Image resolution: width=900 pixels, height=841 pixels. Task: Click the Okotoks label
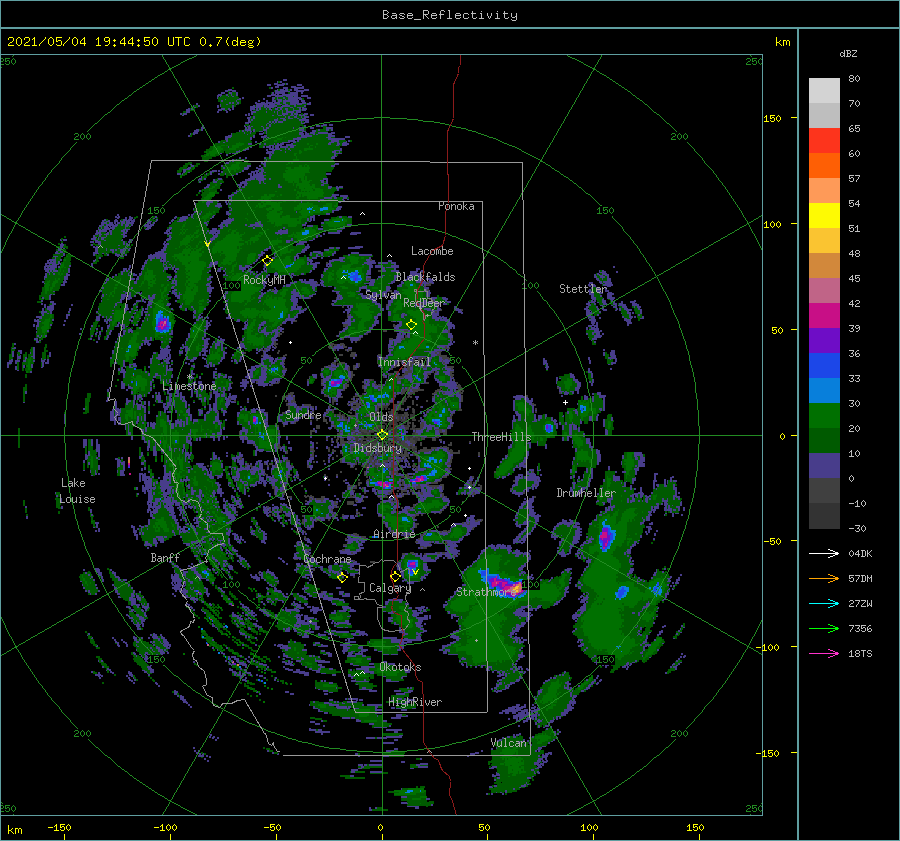pos(400,667)
